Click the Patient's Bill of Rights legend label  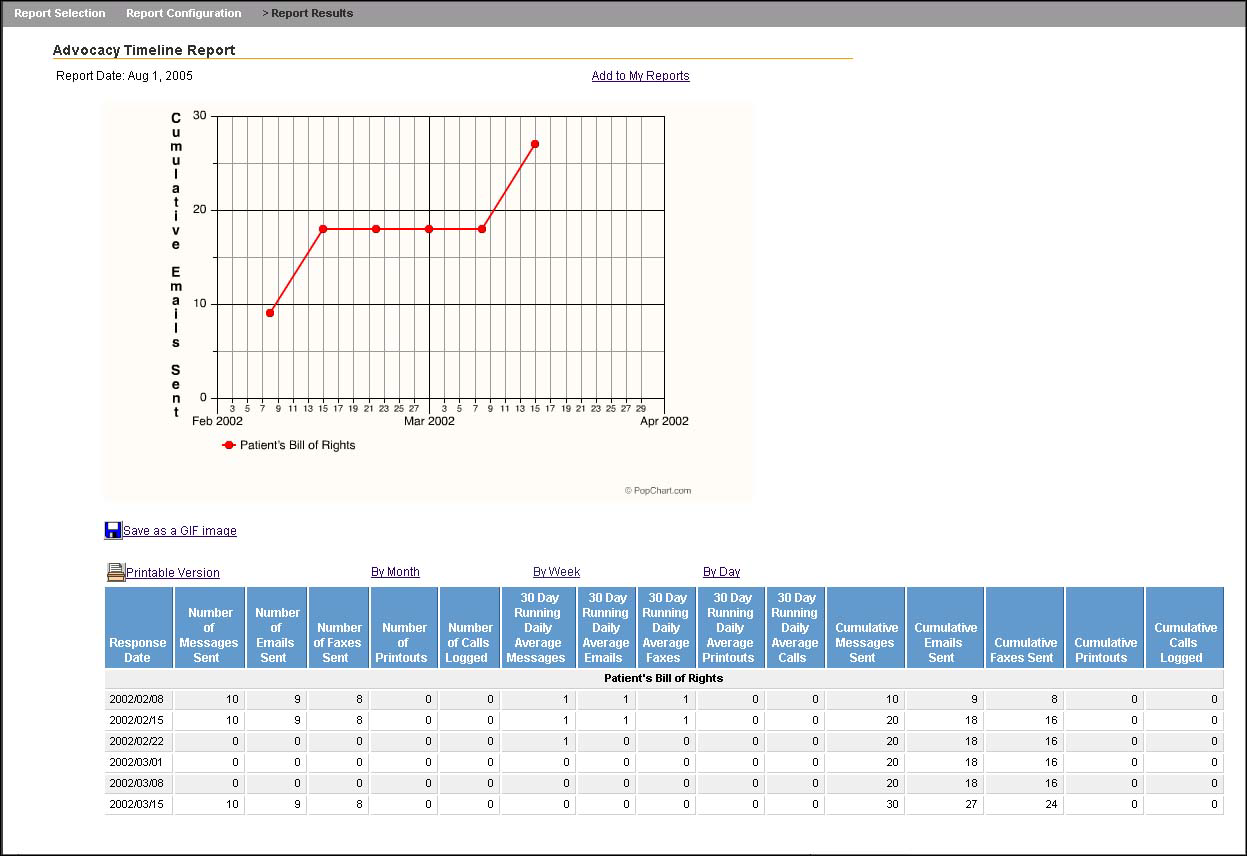pos(298,445)
